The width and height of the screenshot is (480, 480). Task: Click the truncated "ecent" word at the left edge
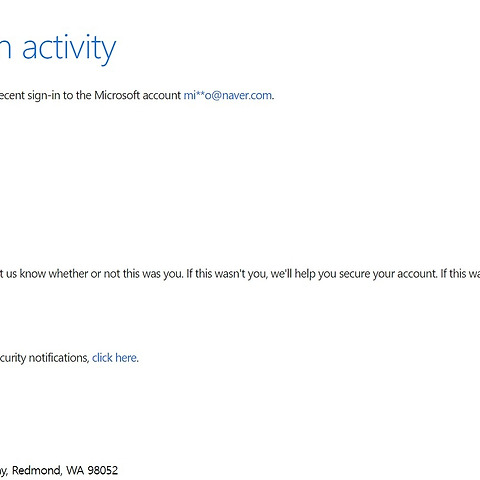coord(12,96)
